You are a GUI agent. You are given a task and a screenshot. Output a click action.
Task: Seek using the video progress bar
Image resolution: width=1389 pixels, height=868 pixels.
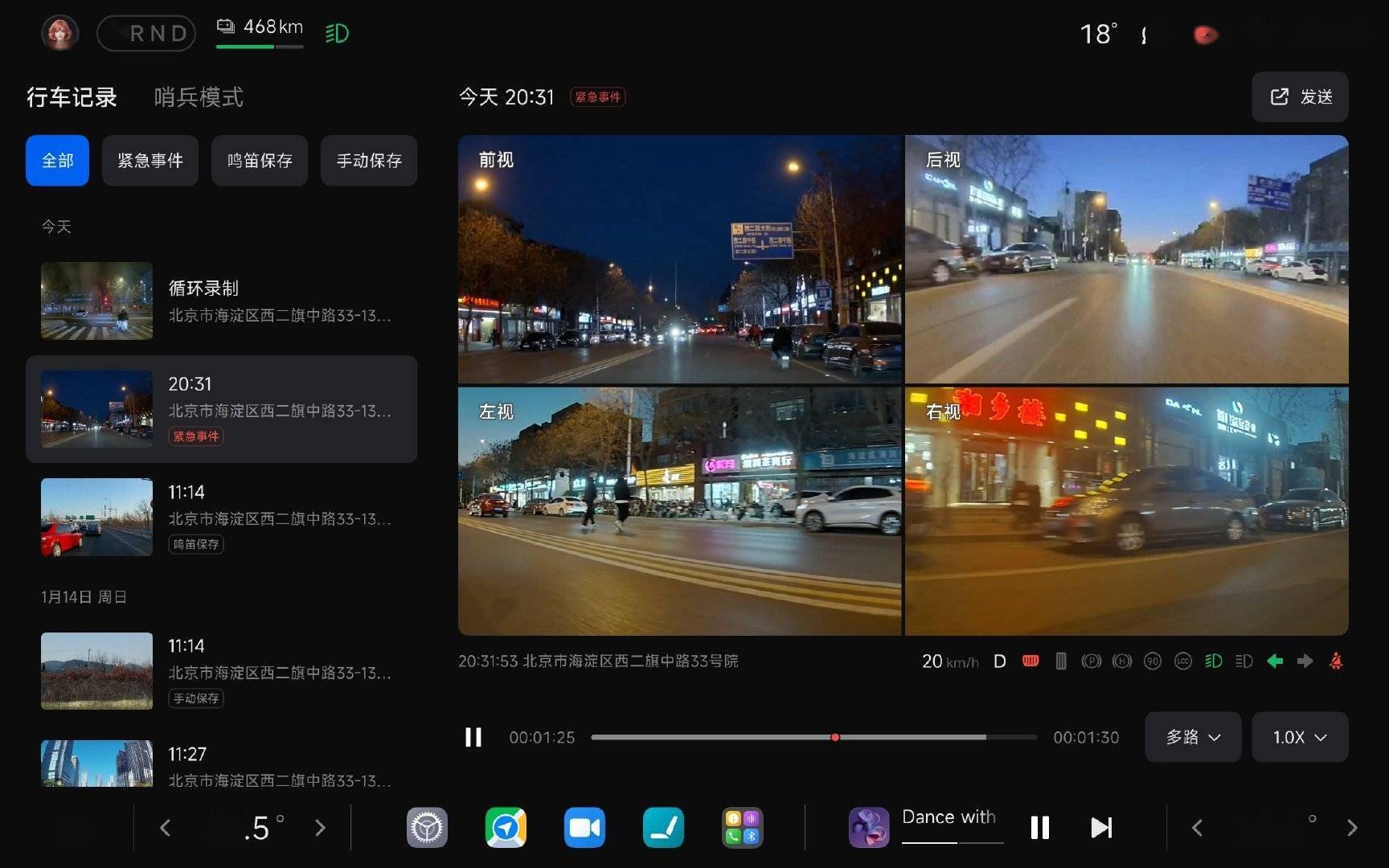(813, 737)
